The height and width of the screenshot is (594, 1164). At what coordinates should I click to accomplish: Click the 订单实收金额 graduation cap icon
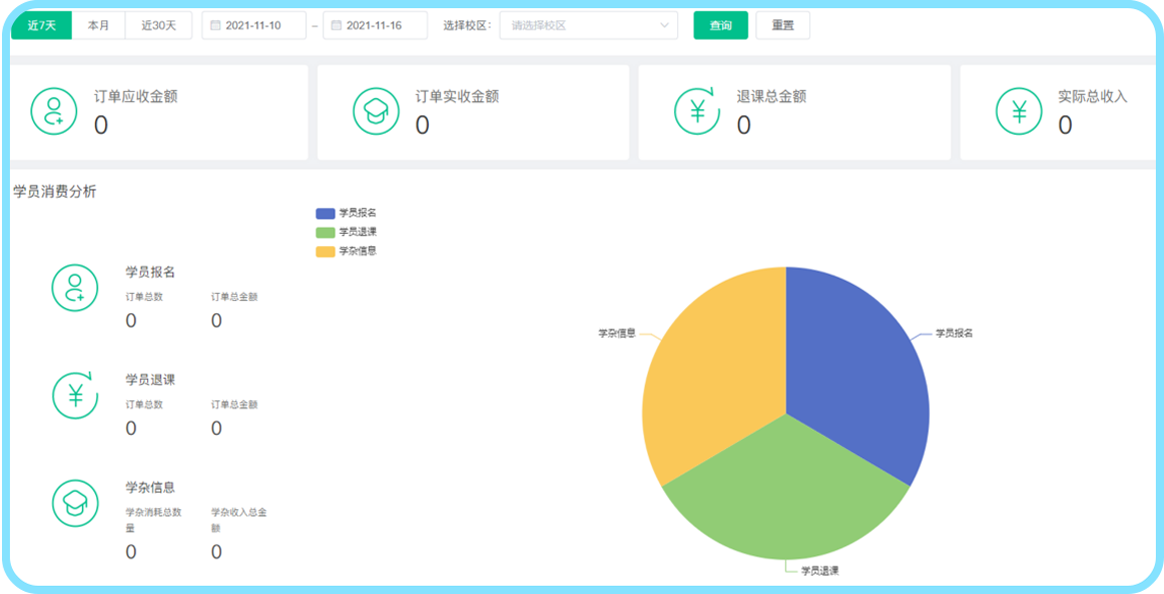tap(376, 111)
